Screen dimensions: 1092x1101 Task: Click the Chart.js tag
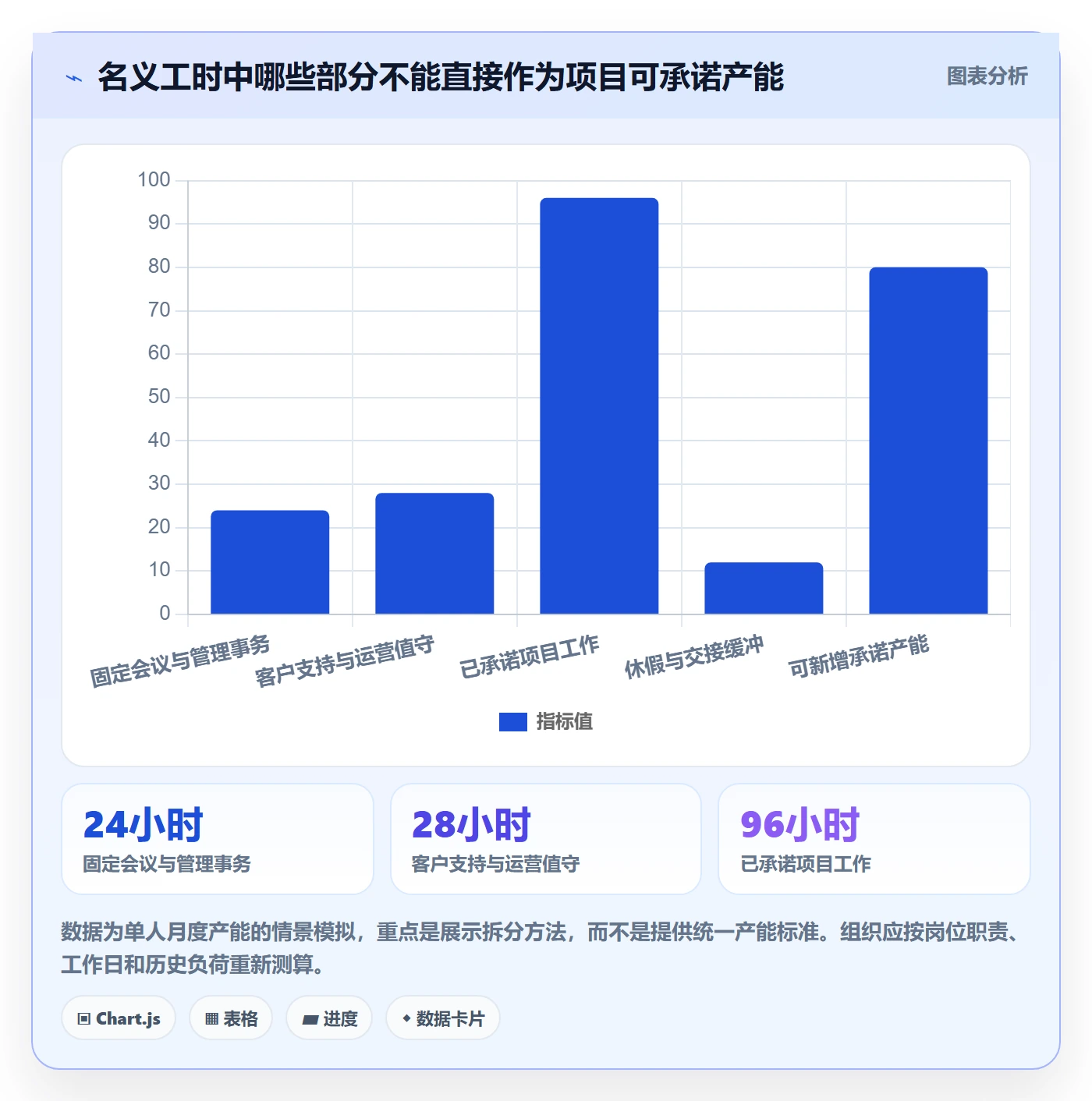click(119, 1018)
